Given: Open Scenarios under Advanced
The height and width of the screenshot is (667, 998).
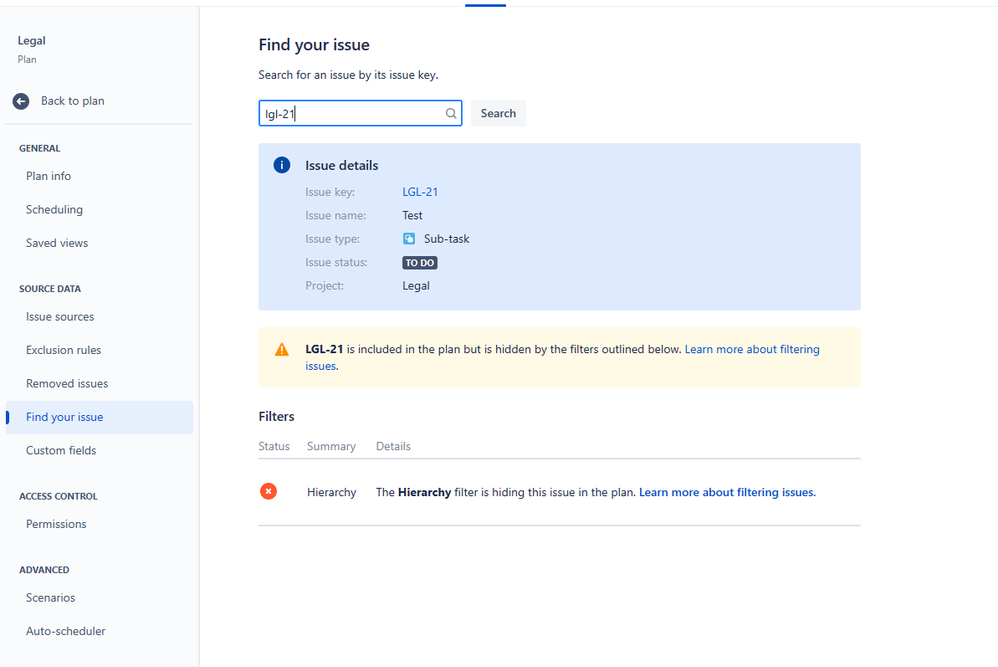Looking at the screenshot, I should point(50,598).
